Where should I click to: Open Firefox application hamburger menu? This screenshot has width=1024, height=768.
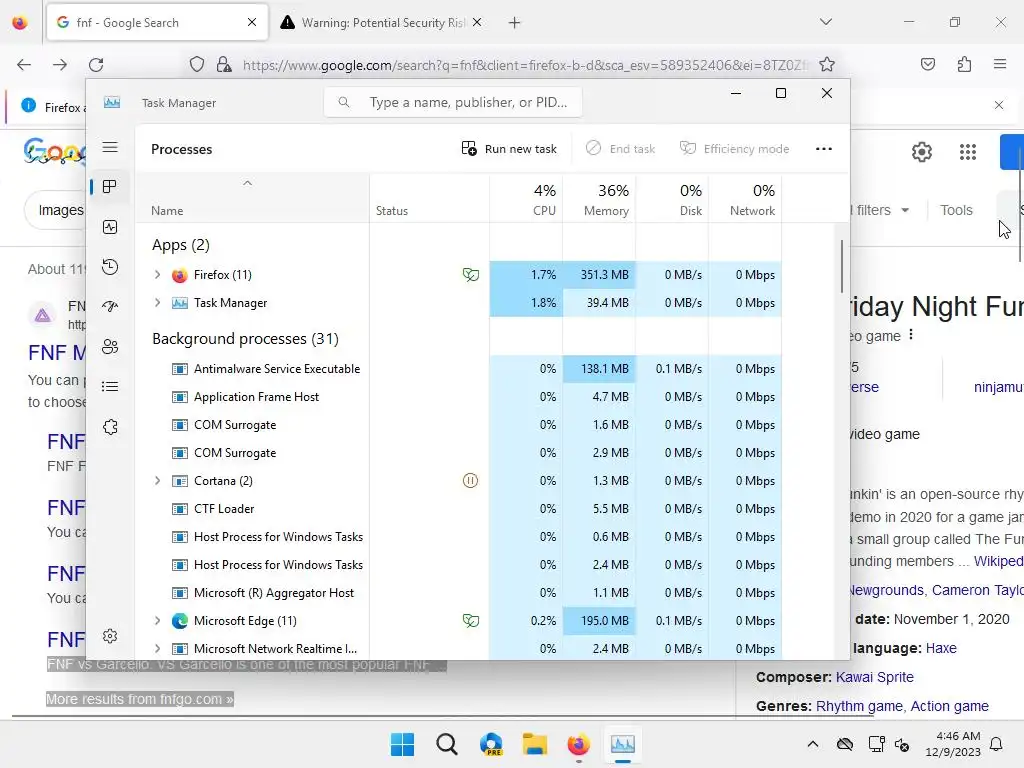click(x=1000, y=64)
